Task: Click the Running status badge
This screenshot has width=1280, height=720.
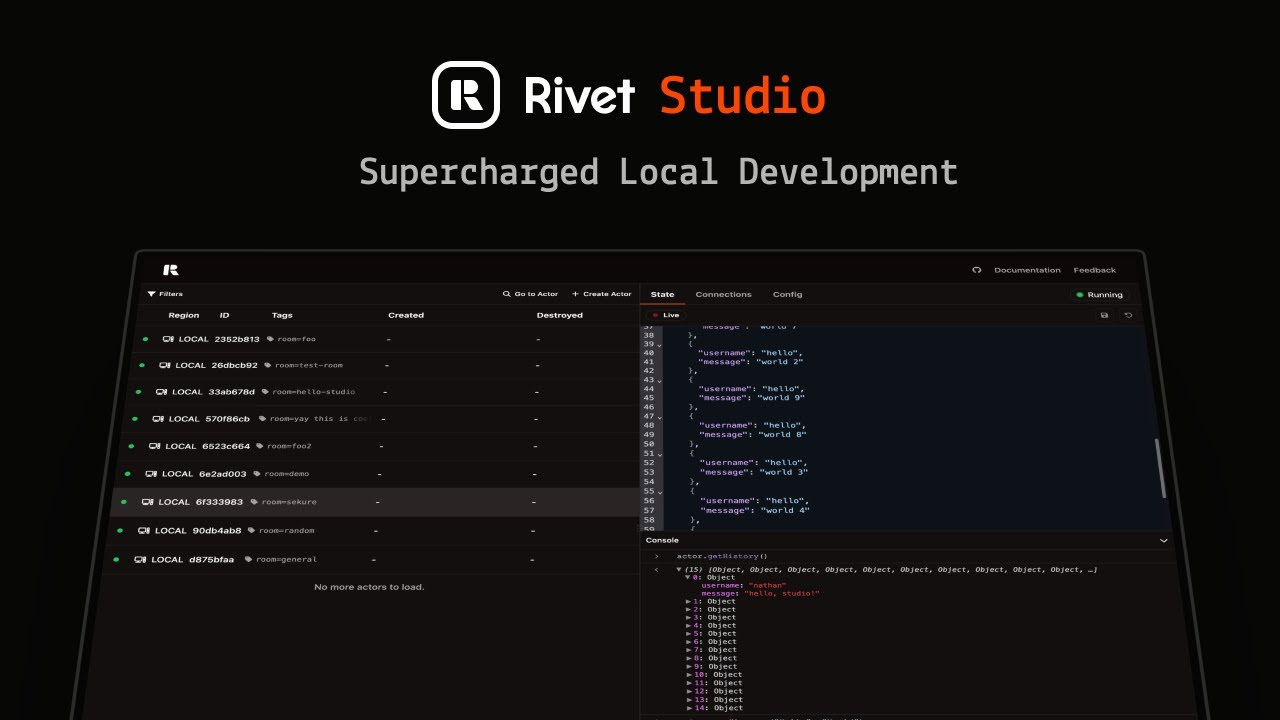Action: pyautogui.click(x=1099, y=295)
